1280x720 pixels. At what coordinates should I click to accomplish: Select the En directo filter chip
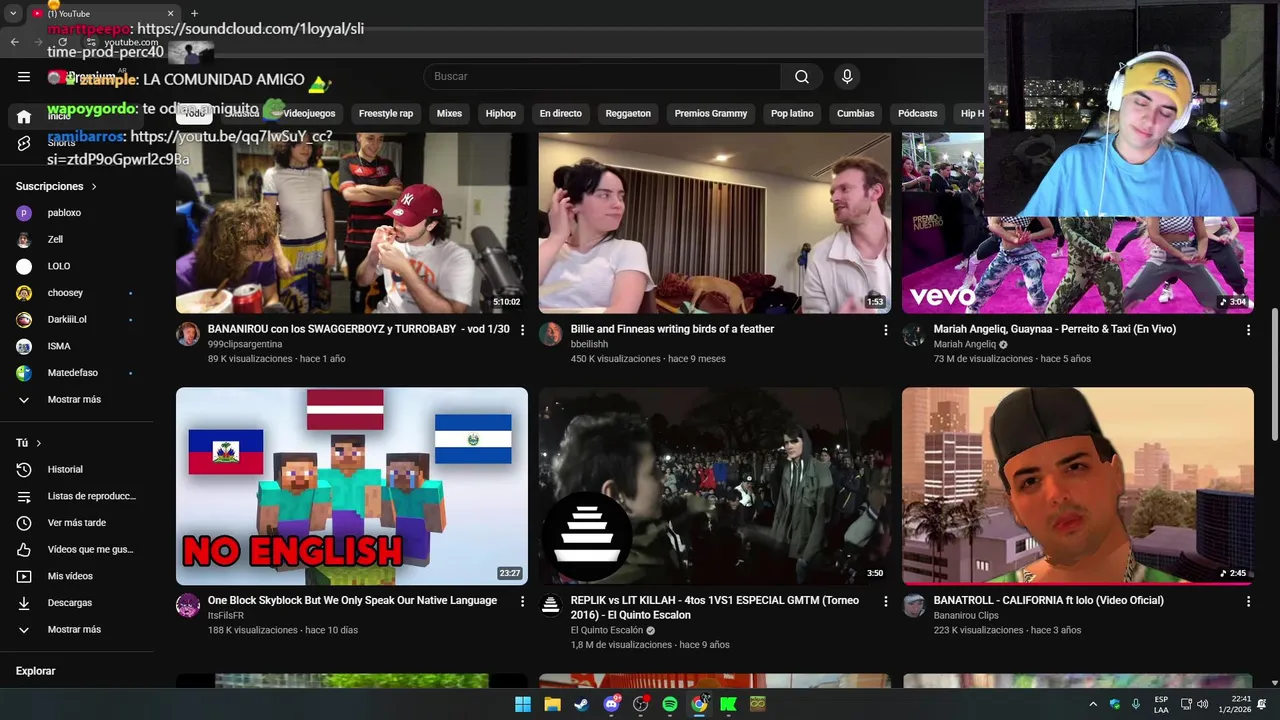tap(561, 114)
